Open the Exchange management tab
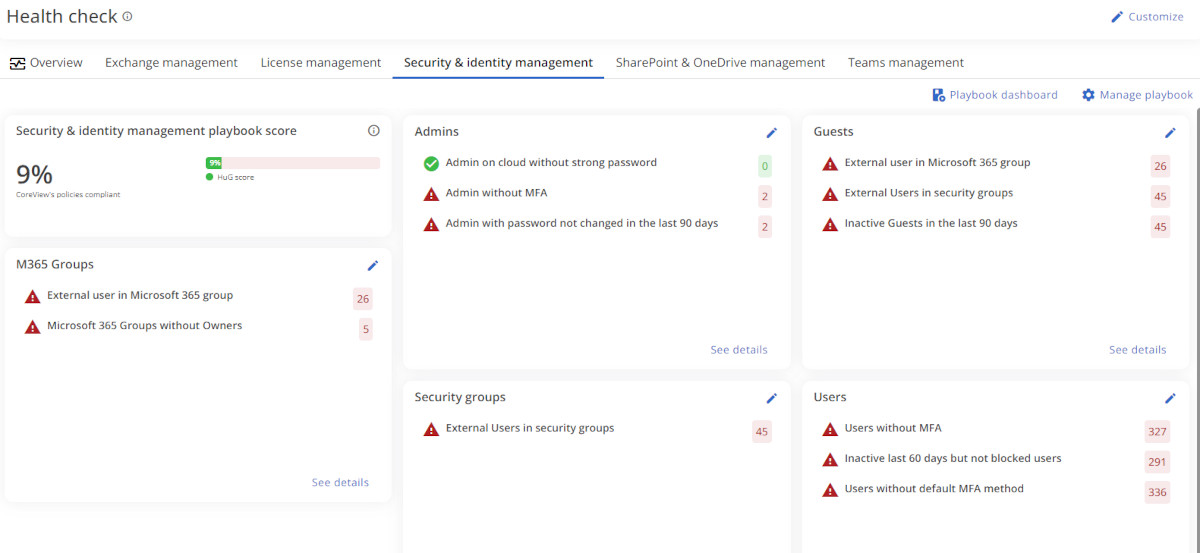Viewport: 1200px width, 553px height. (171, 63)
